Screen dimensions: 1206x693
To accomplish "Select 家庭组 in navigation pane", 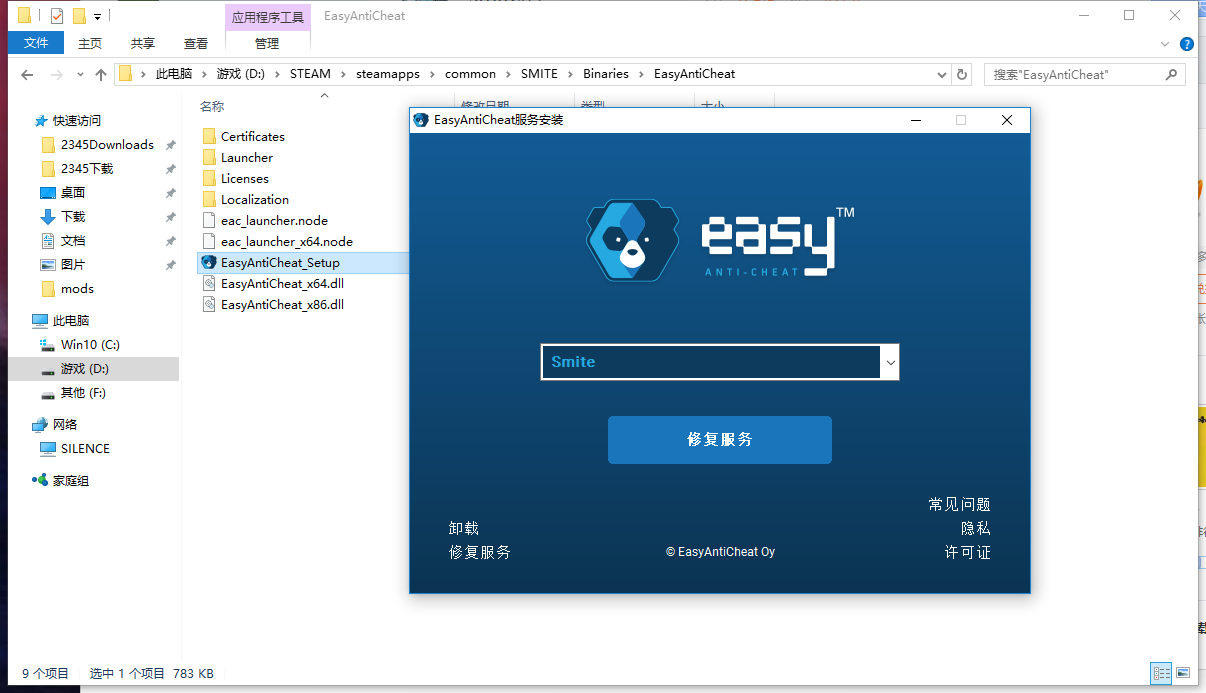I will tap(71, 481).
